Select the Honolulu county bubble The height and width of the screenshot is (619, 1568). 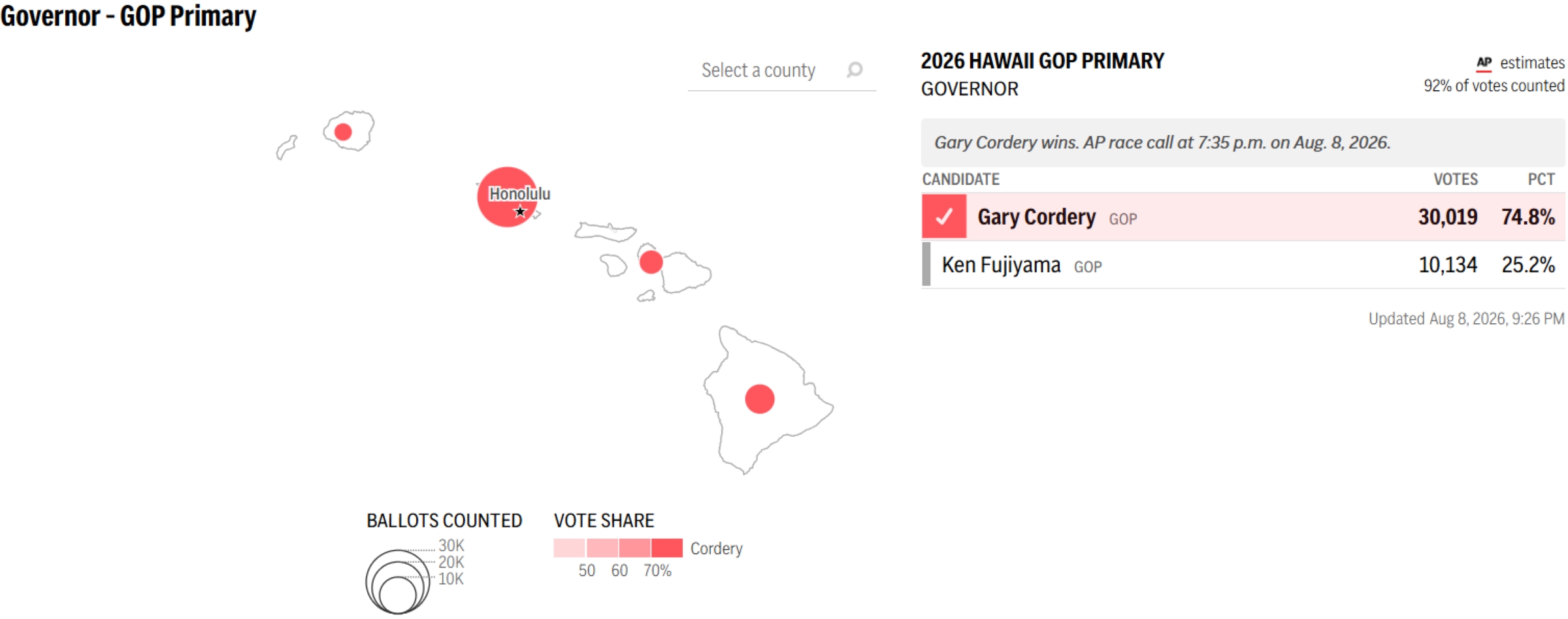point(508,197)
